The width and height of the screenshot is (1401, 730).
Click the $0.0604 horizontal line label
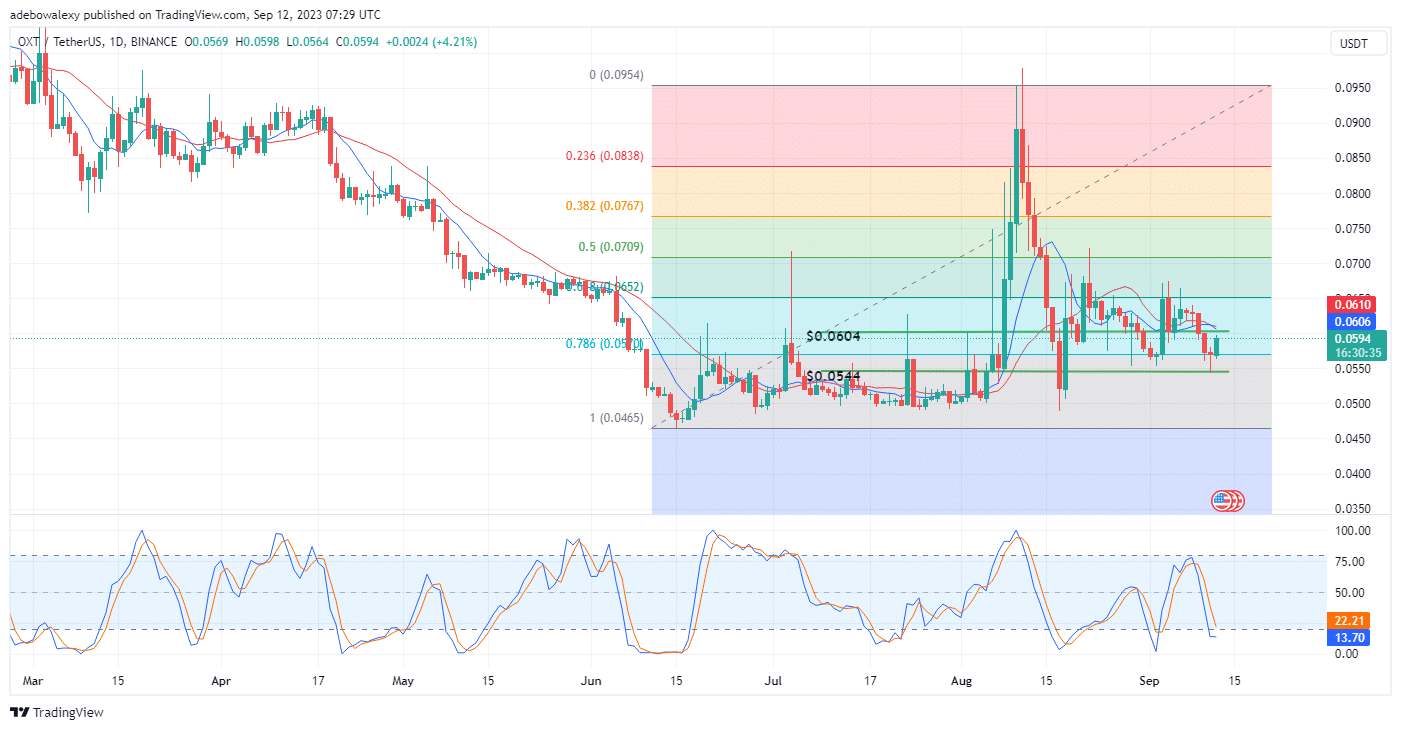(833, 336)
